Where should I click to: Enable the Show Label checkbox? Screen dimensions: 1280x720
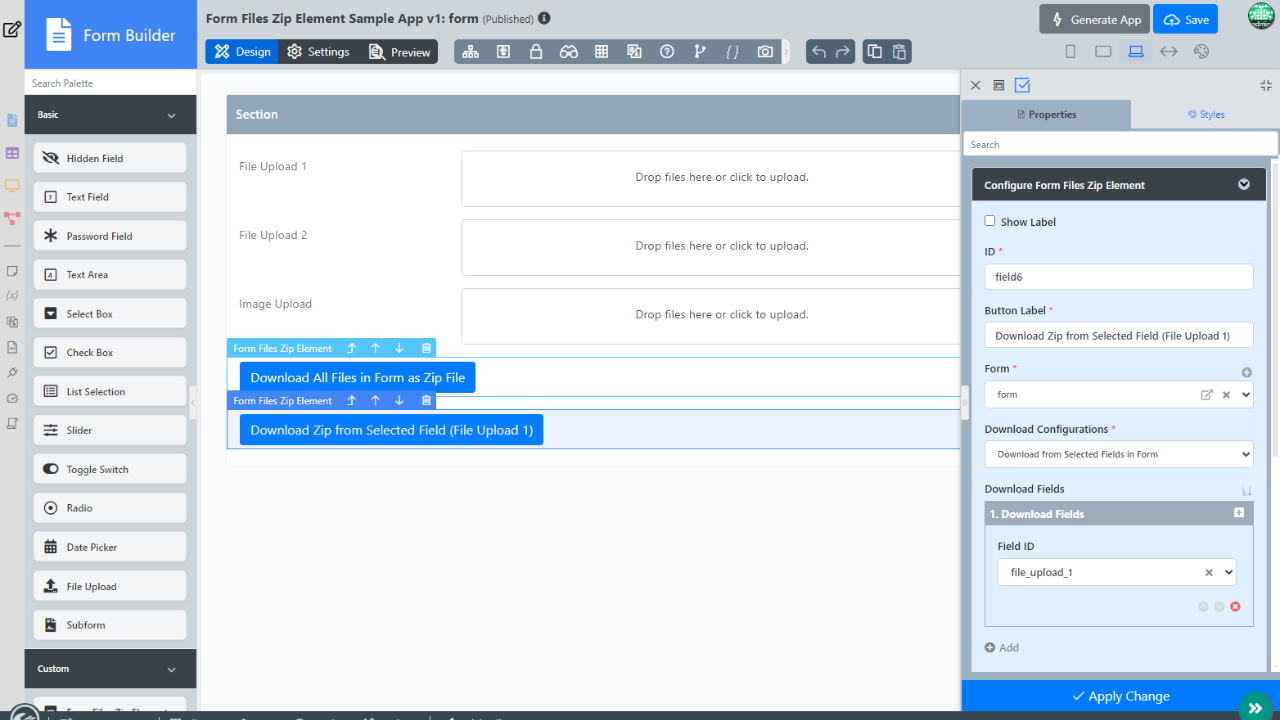pos(990,221)
